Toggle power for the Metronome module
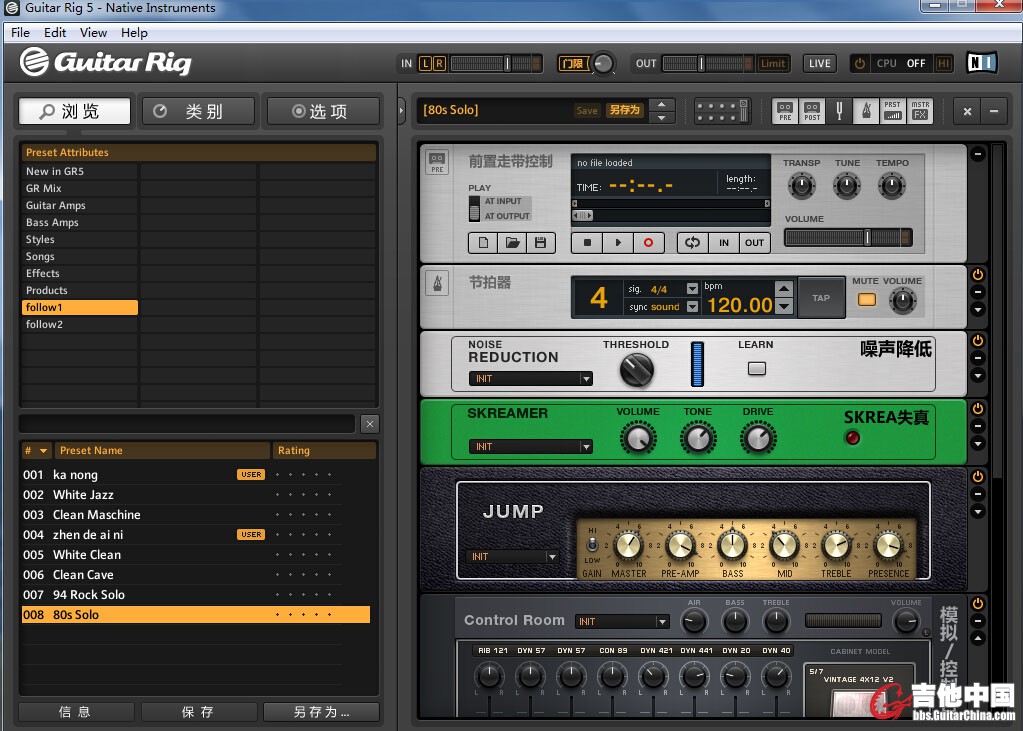This screenshot has height=731, width=1023. (x=977, y=275)
